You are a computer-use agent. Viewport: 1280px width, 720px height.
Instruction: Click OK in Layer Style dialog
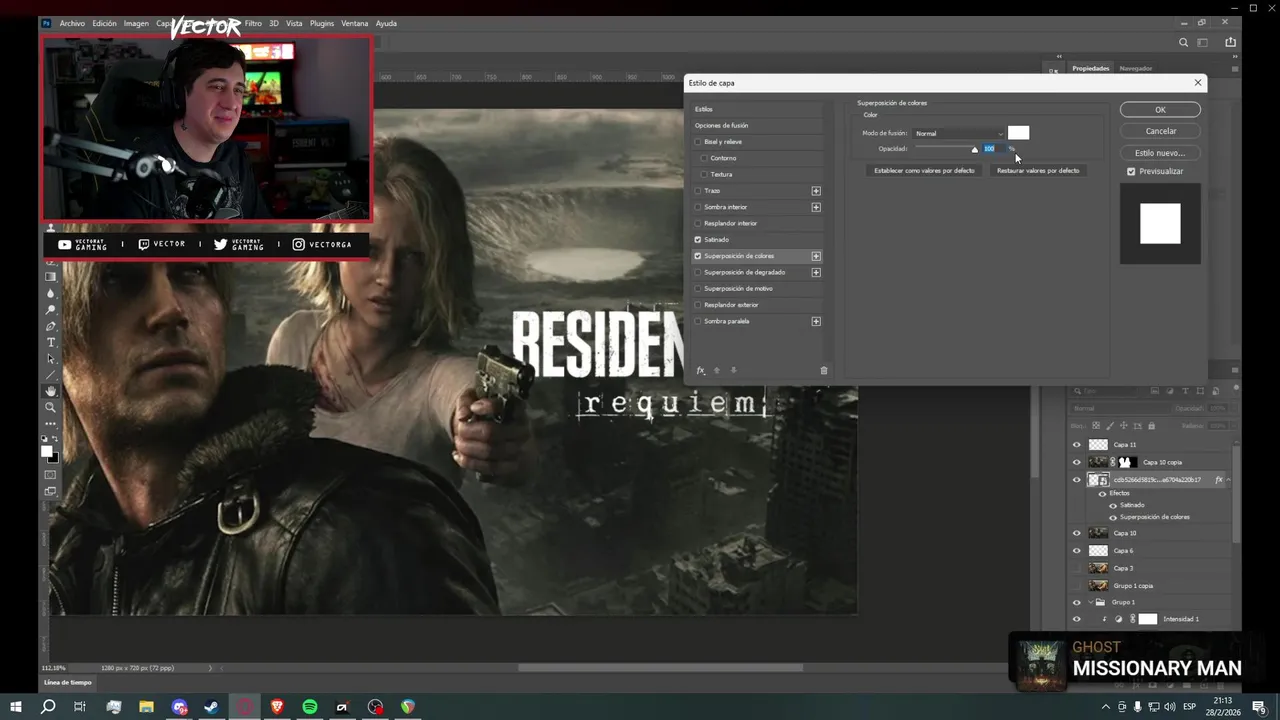1160,110
